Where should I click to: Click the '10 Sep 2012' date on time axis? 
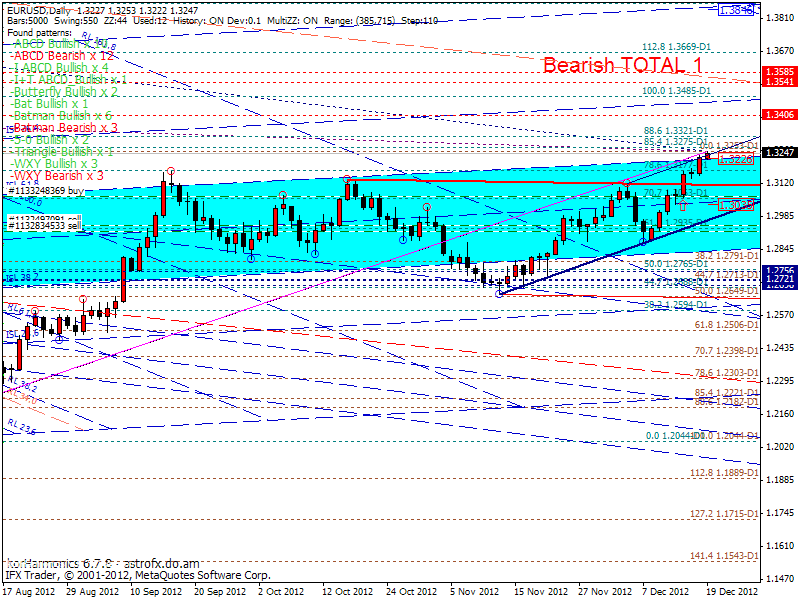[150, 591]
